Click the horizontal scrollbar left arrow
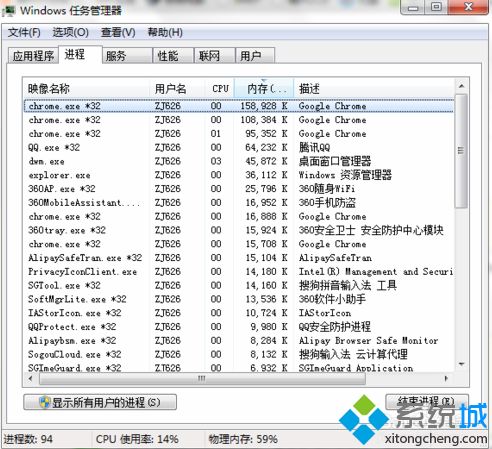The image size is (492, 449). [31, 378]
